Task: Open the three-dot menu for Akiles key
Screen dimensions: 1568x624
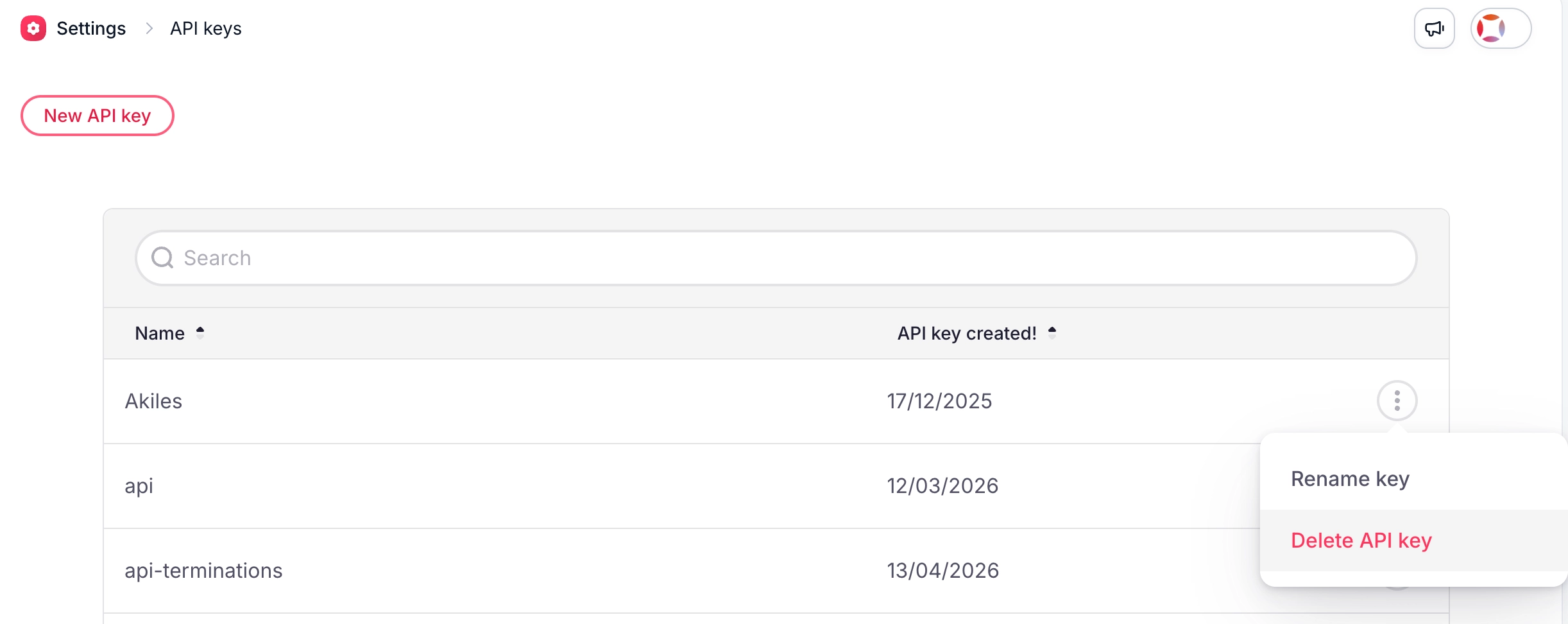Action: [x=1397, y=401]
